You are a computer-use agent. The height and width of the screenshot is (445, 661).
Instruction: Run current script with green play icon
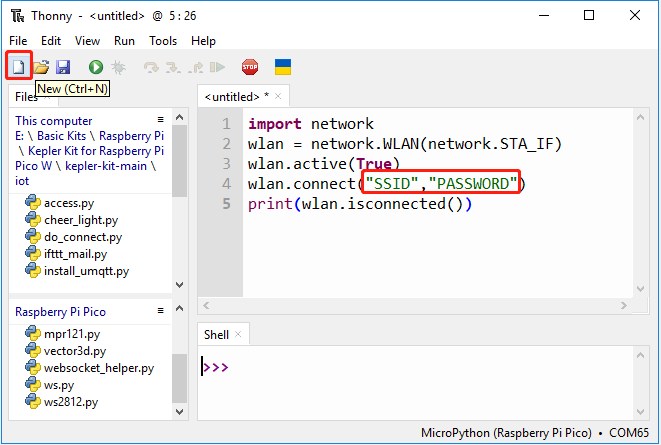[x=96, y=67]
